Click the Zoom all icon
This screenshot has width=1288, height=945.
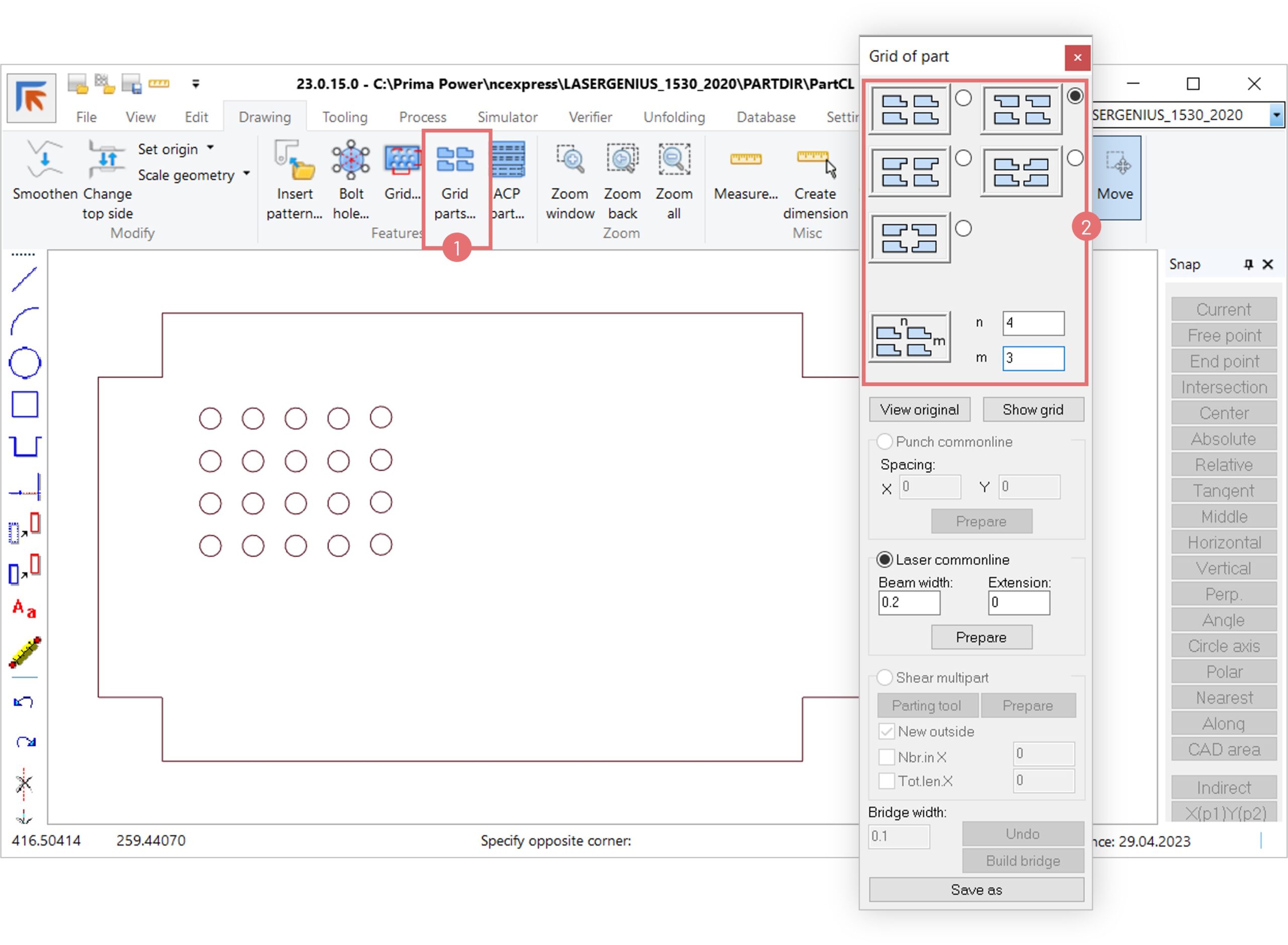coord(674,159)
